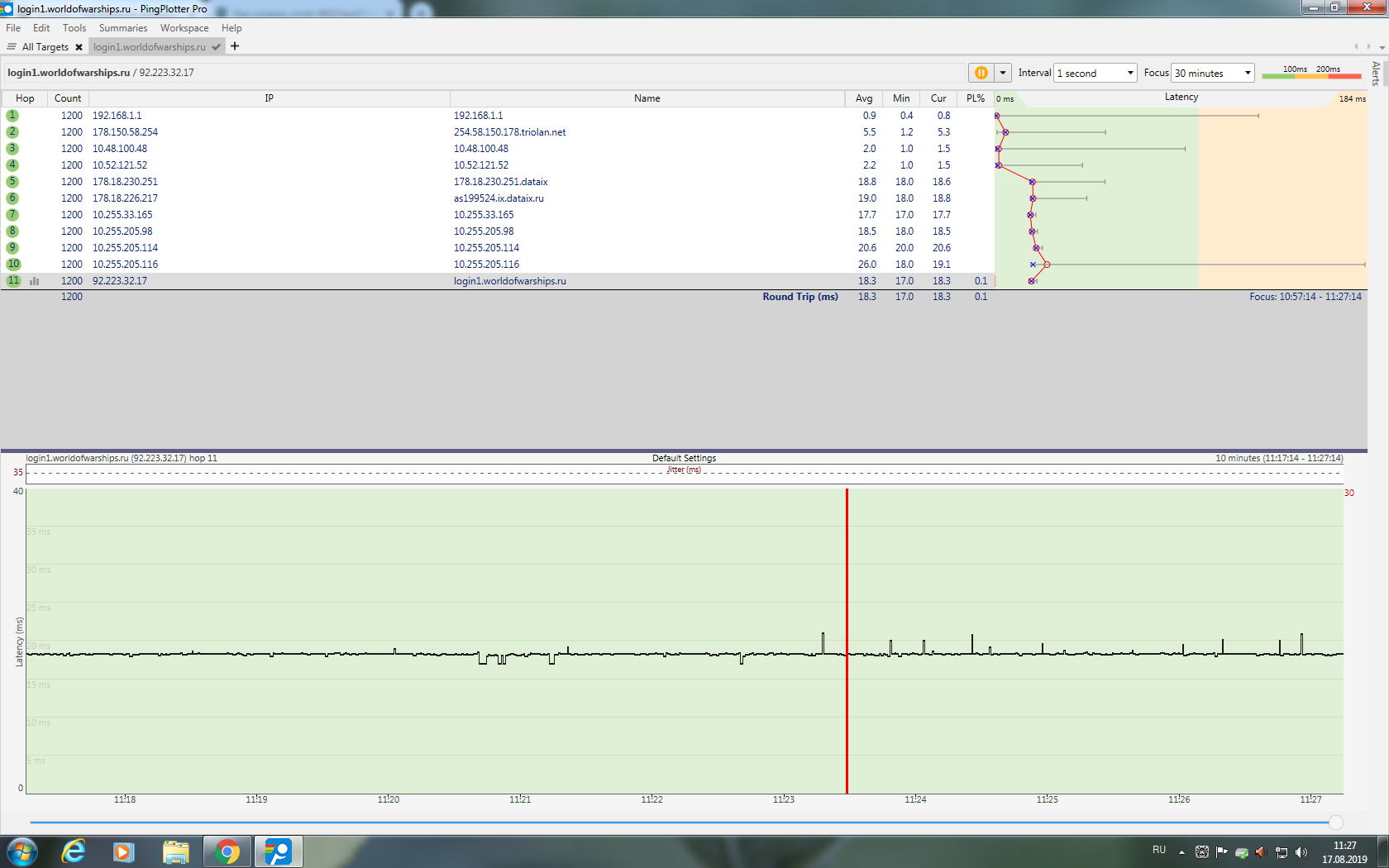Sort by the Avg column header

(x=864, y=98)
